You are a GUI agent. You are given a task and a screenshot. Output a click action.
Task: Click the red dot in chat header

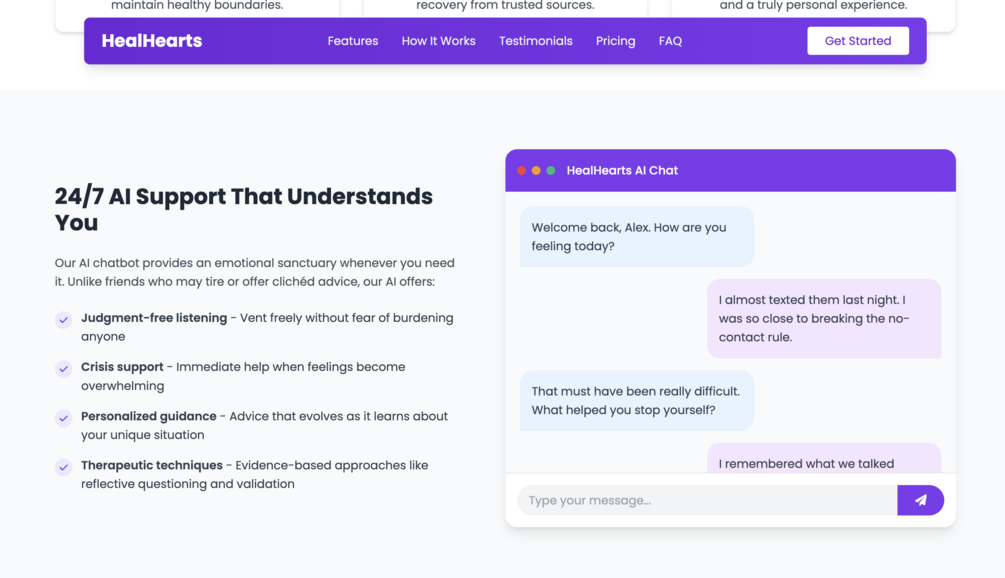point(521,171)
